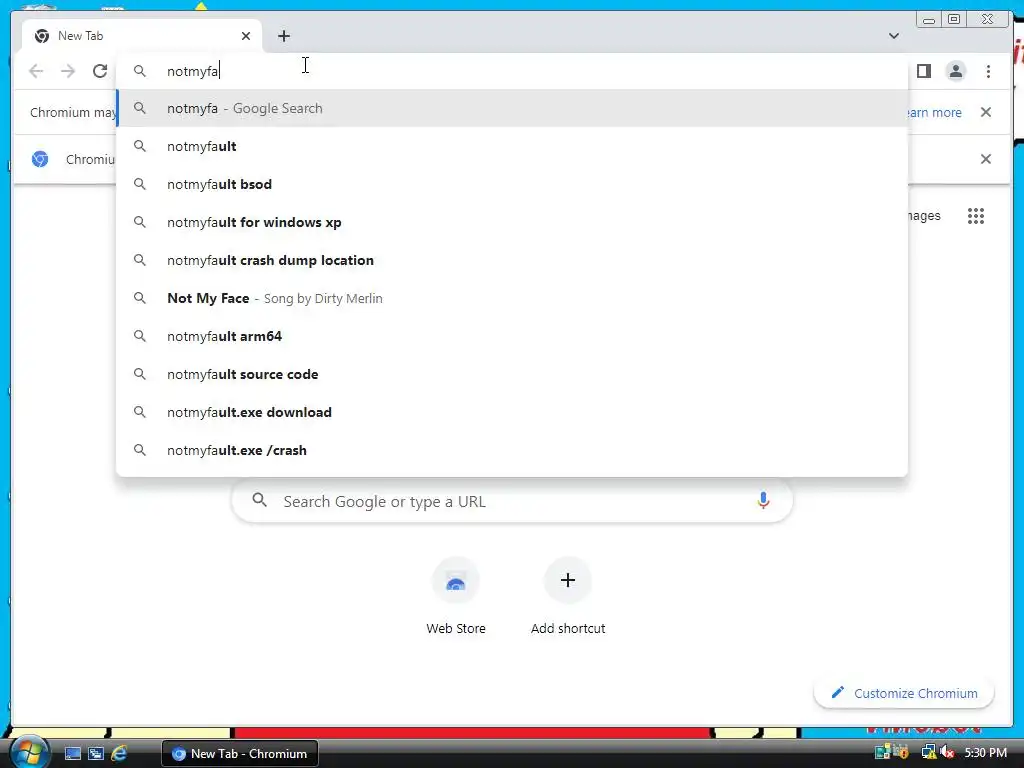
Task: Select 'Not My Face' song suggestion
Action: 512,298
